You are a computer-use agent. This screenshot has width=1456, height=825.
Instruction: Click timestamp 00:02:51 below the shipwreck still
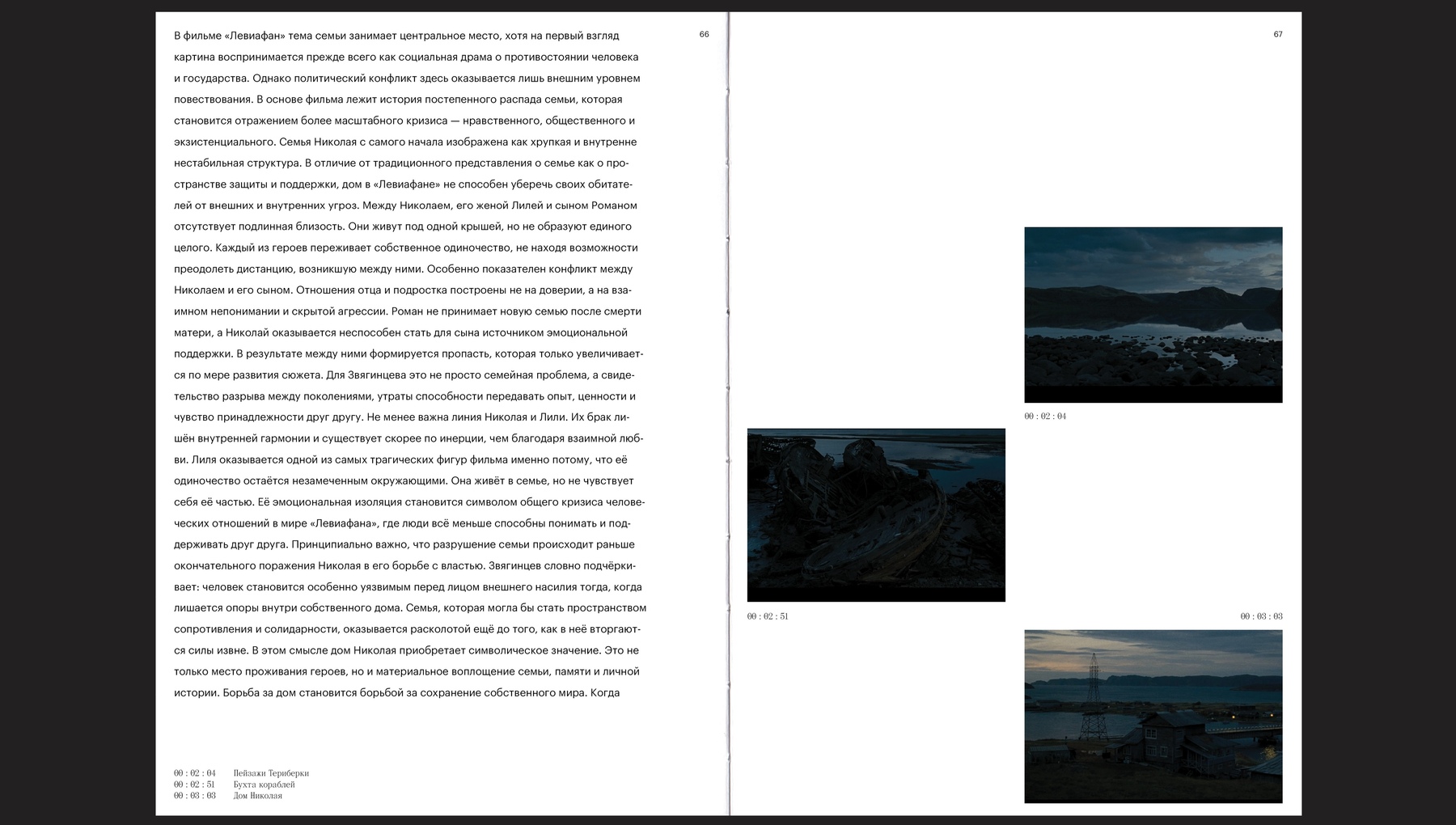pos(768,616)
